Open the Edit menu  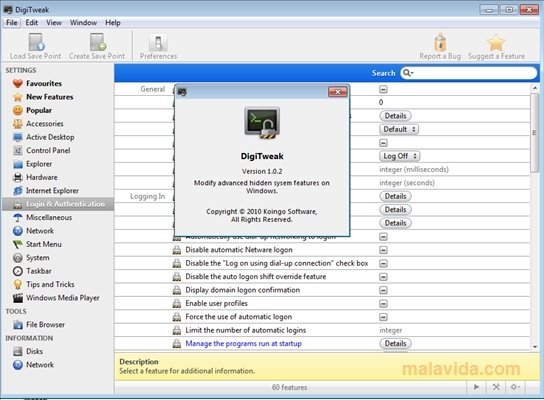point(32,23)
